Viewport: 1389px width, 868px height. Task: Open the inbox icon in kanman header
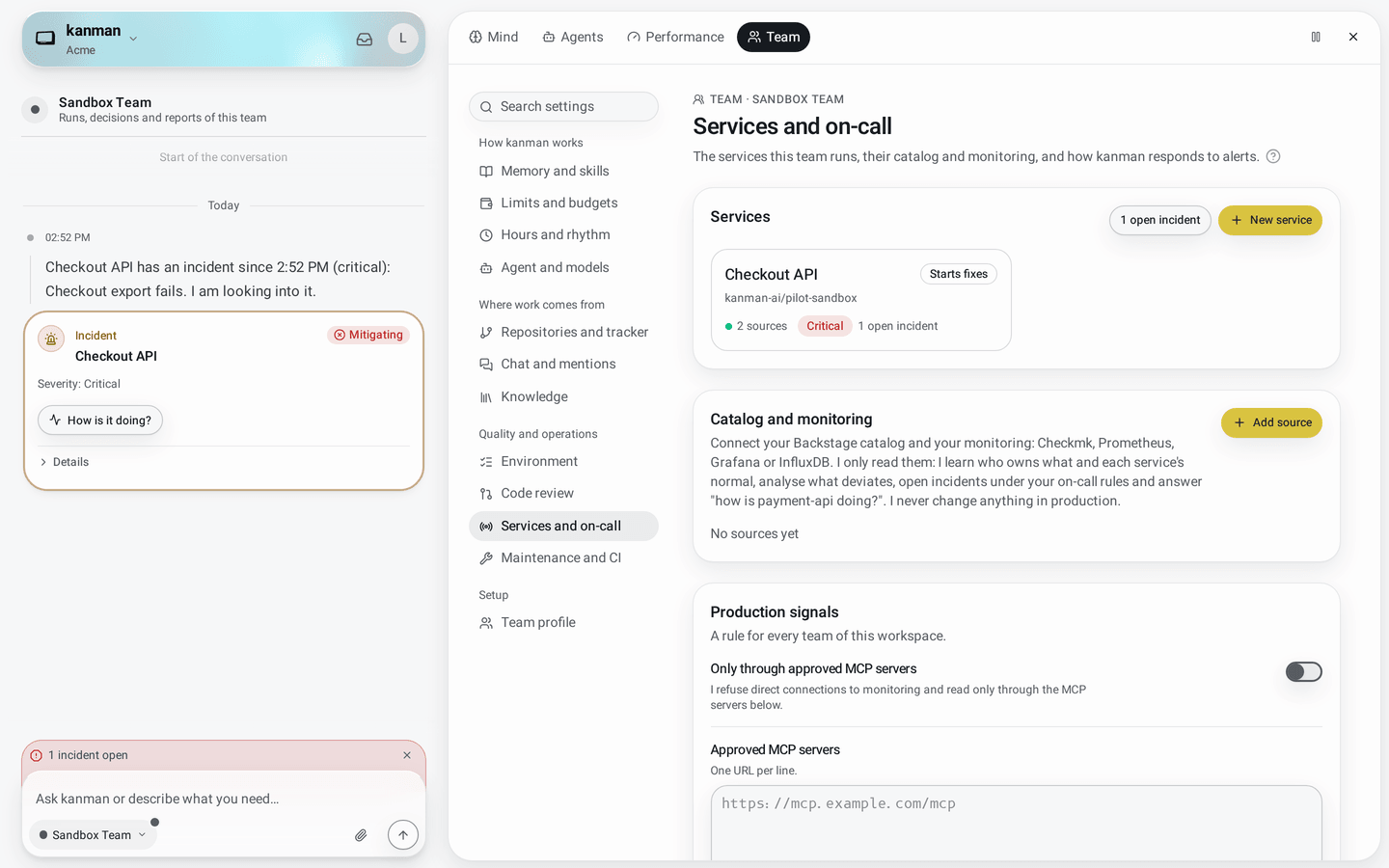click(365, 40)
